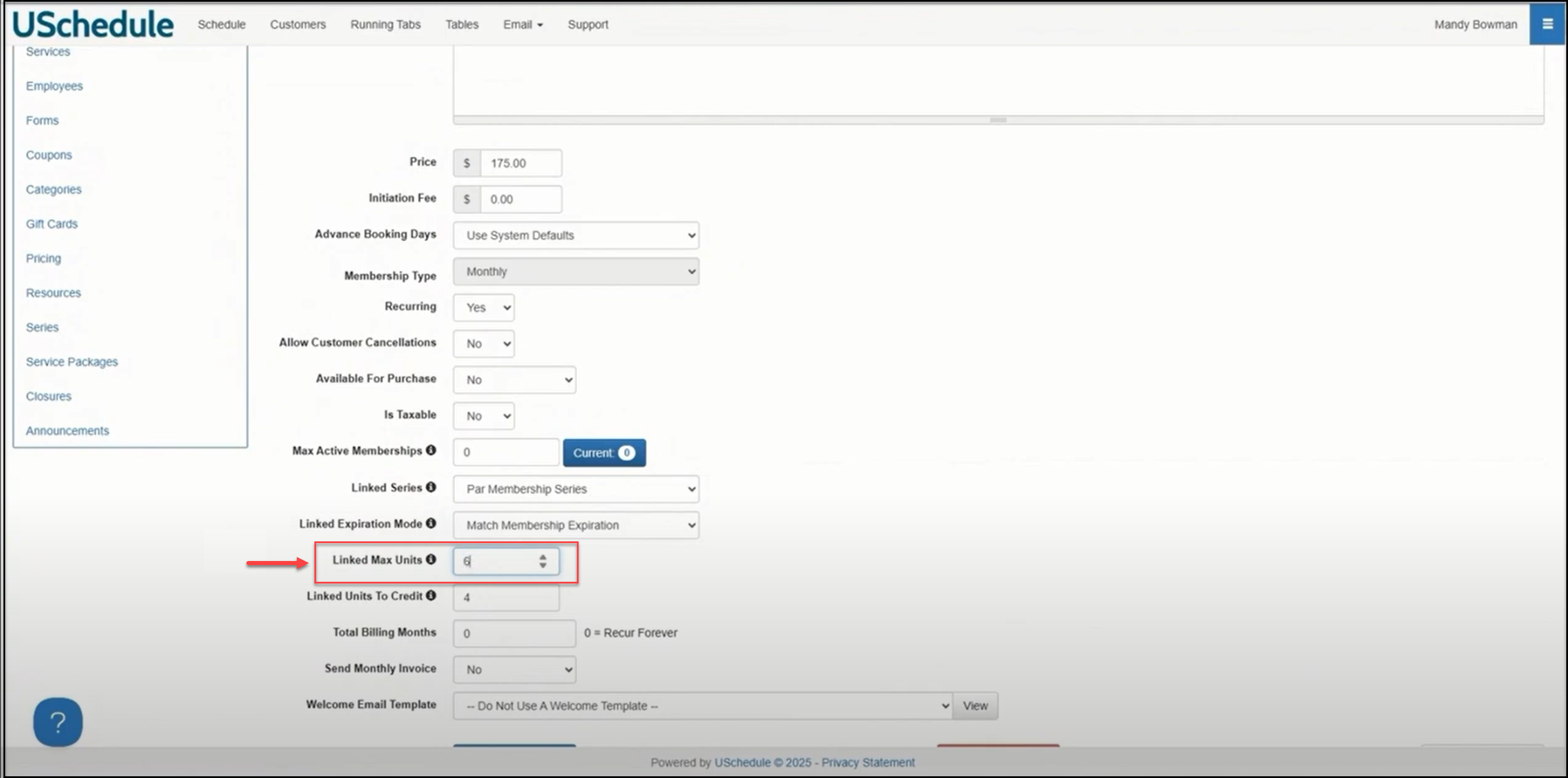
Task: Click the Current 0 button
Action: tap(603, 453)
